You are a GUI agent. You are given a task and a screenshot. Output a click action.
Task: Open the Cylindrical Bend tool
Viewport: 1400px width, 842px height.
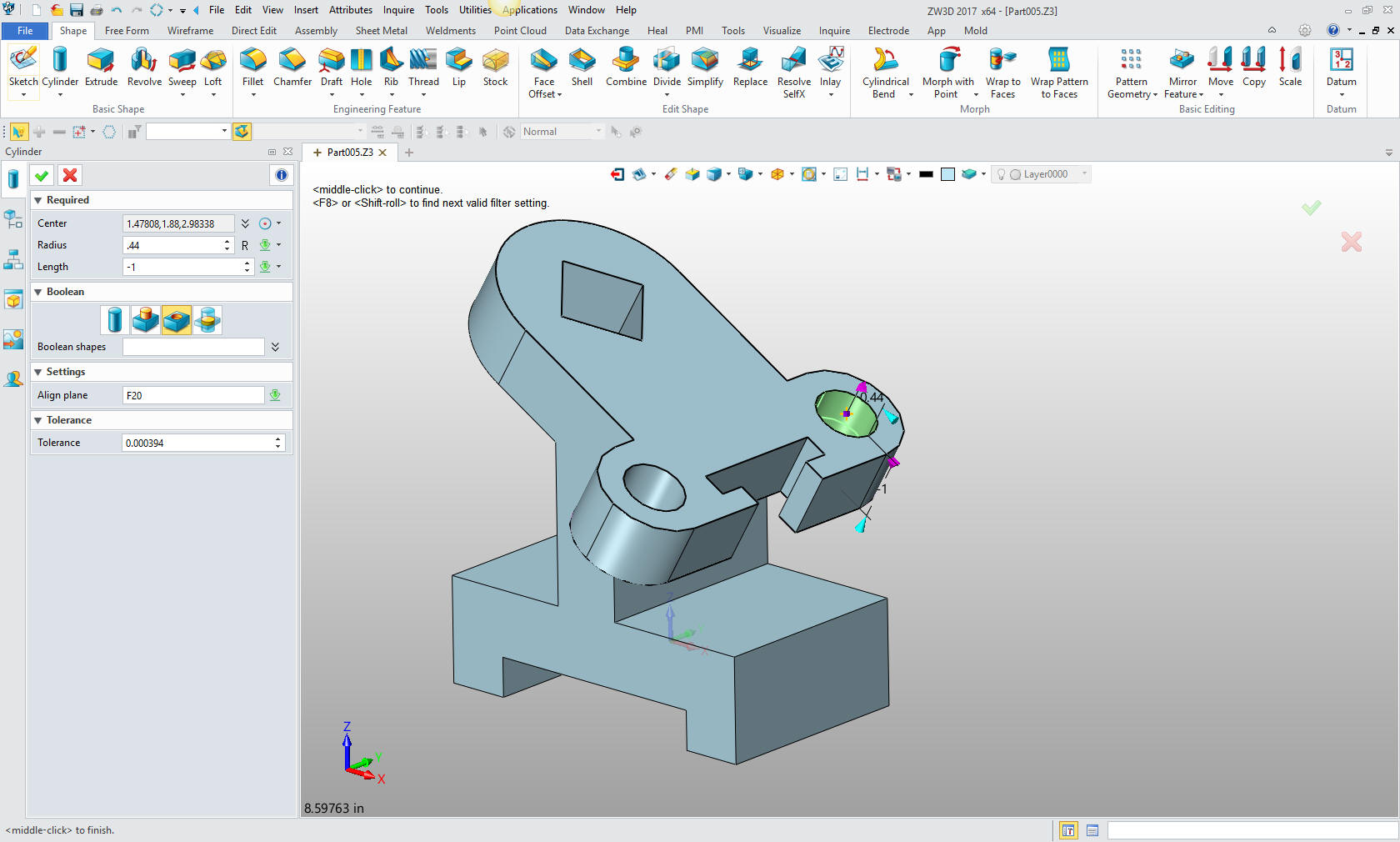pyautogui.click(x=885, y=72)
